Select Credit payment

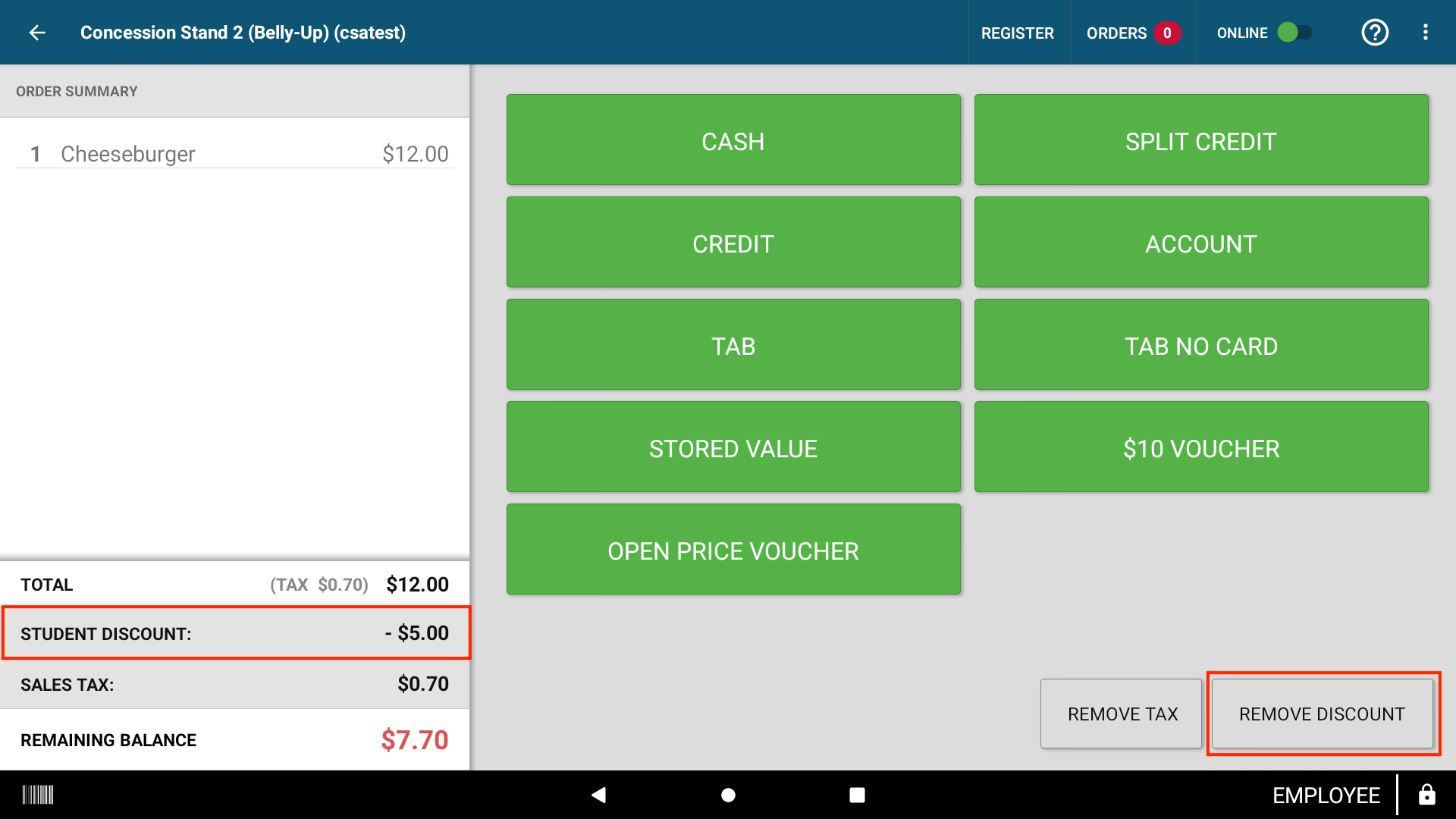tap(733, 242)
